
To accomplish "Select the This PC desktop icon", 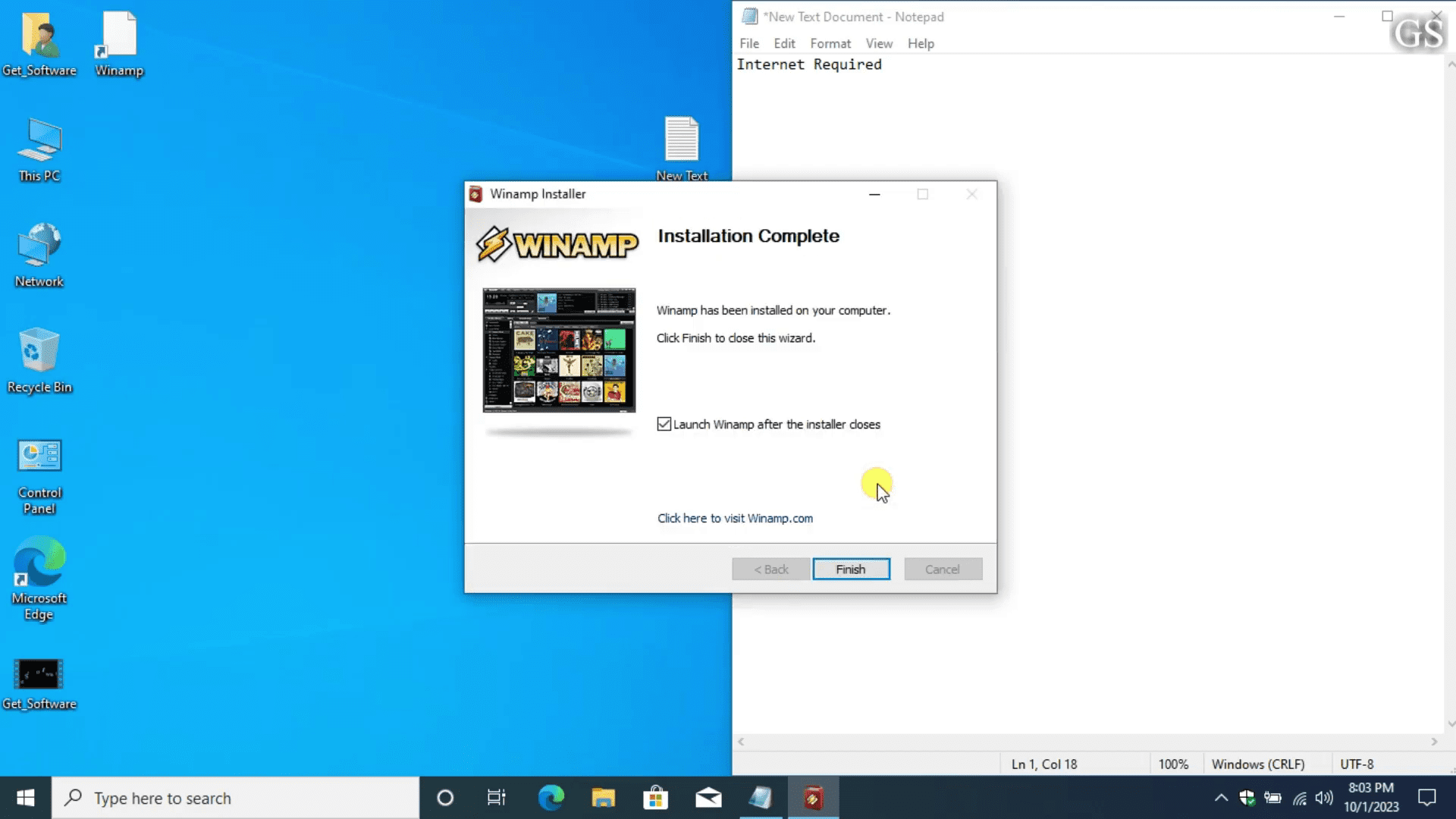I will tap(39, 150).
